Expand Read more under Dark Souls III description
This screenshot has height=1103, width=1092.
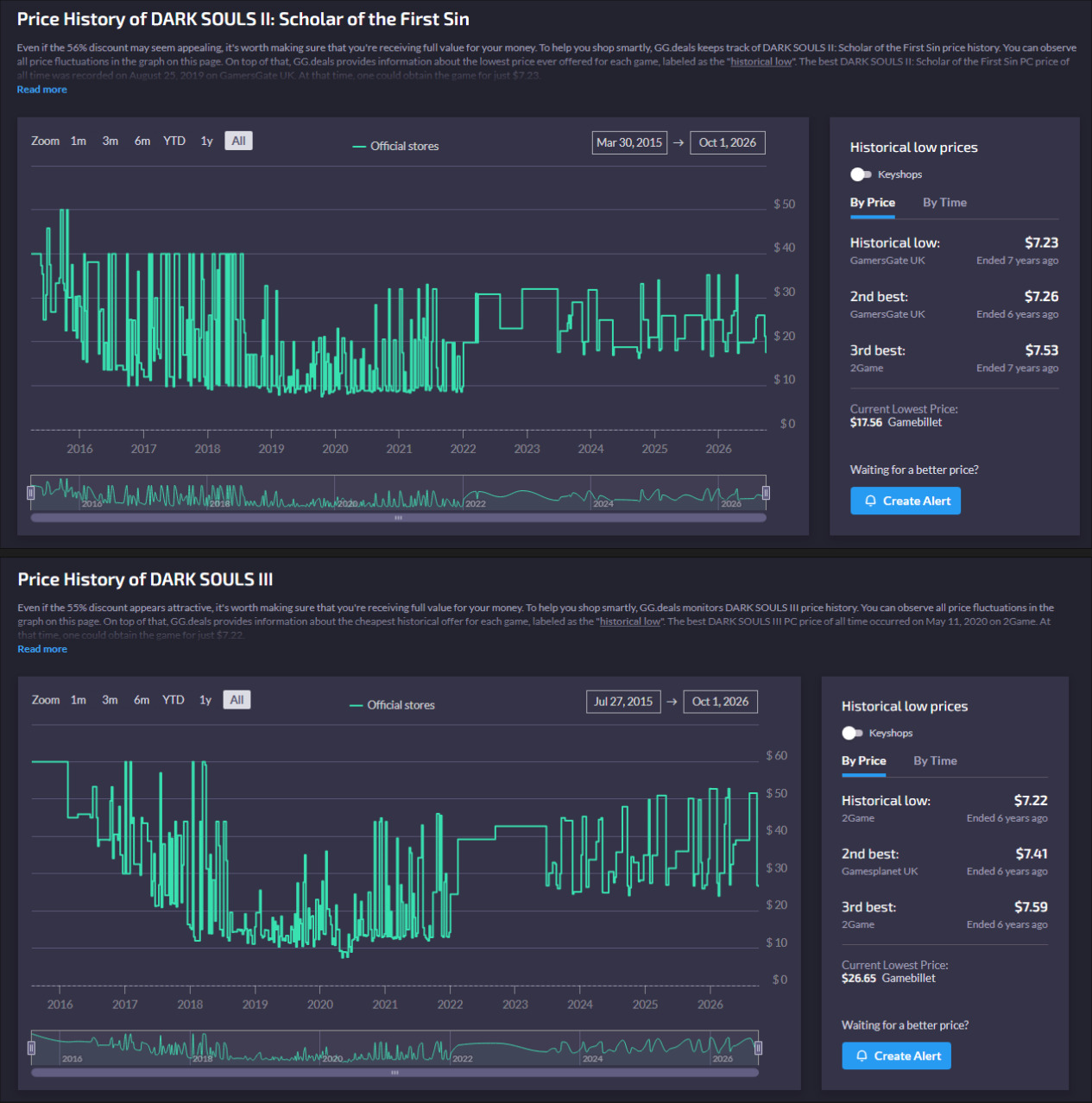point(42,649)
